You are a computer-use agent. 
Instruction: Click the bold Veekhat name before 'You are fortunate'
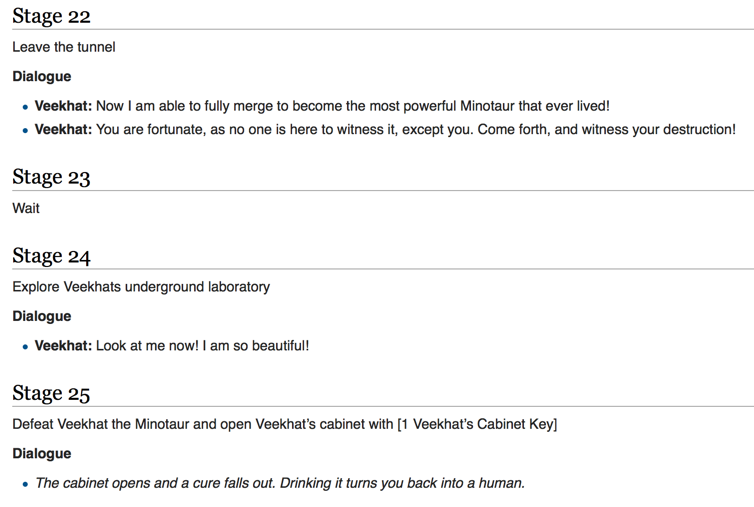[x=63, y=129]
